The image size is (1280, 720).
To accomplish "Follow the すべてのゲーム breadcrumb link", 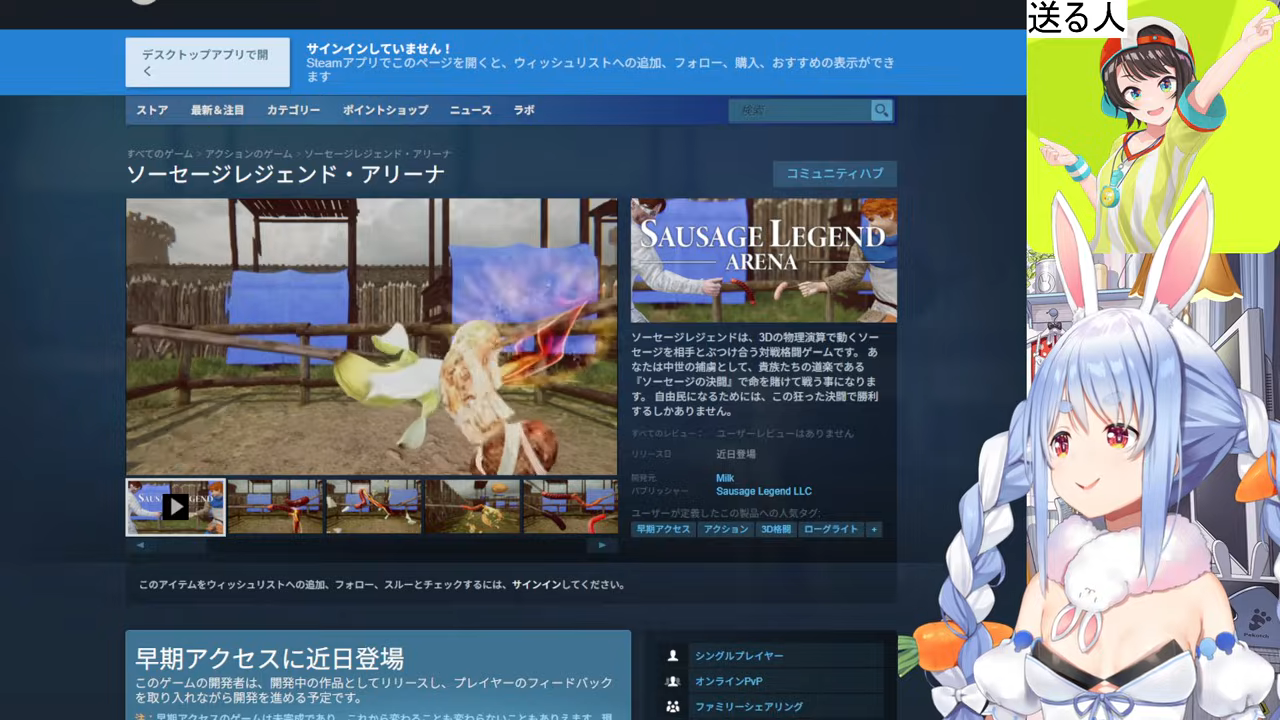I will [160, 154].
